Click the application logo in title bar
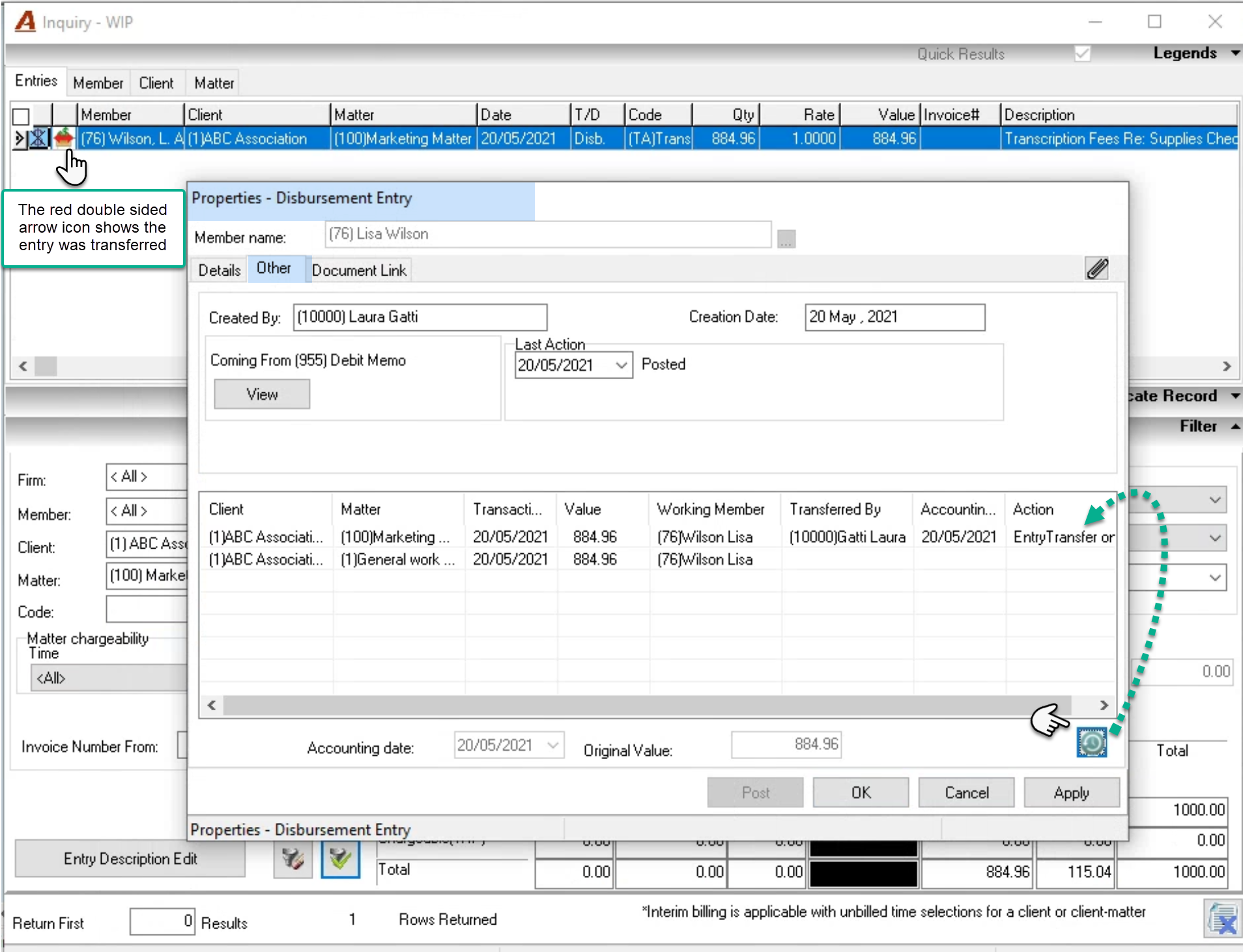This screenshot has height=952, width=1243. [25, 22]
